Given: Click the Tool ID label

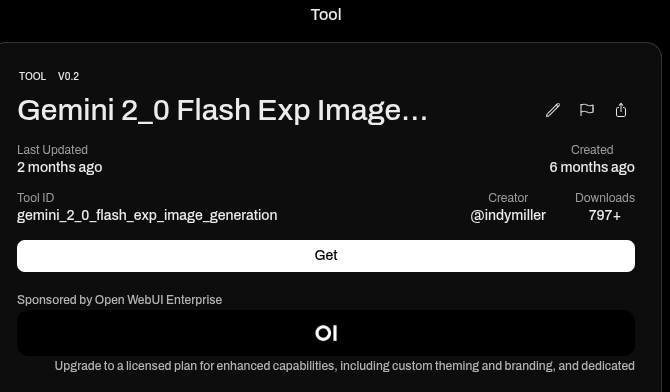Looking at the screenshot, I should click(35, 198).
